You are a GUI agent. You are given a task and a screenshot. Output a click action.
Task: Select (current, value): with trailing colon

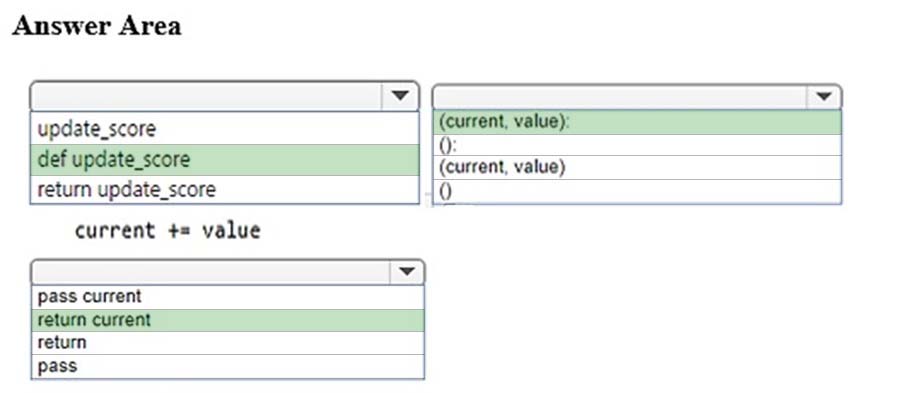click(x=637, y=122)
